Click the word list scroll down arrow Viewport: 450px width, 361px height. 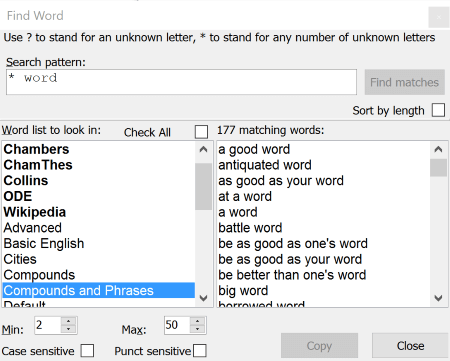coord(203,298)
